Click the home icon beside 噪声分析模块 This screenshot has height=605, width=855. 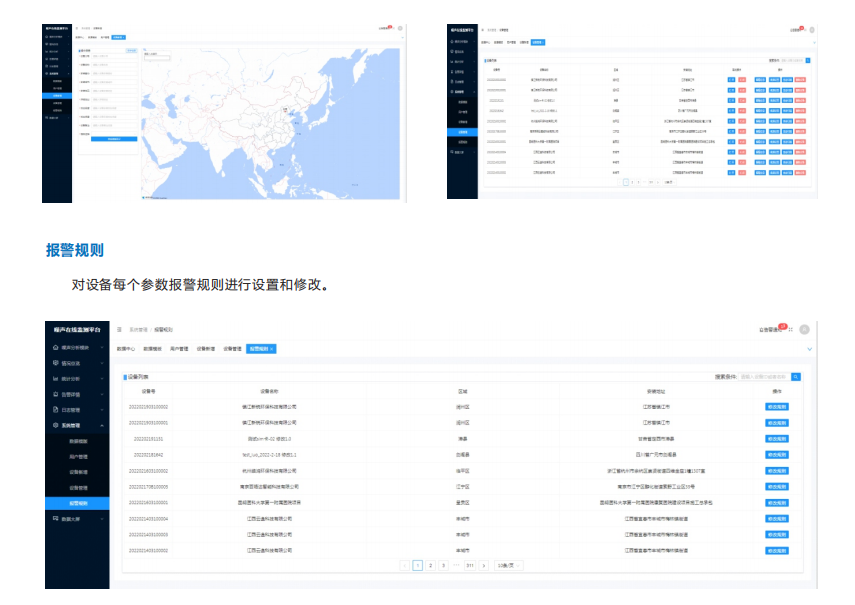[x=56, y=347]
